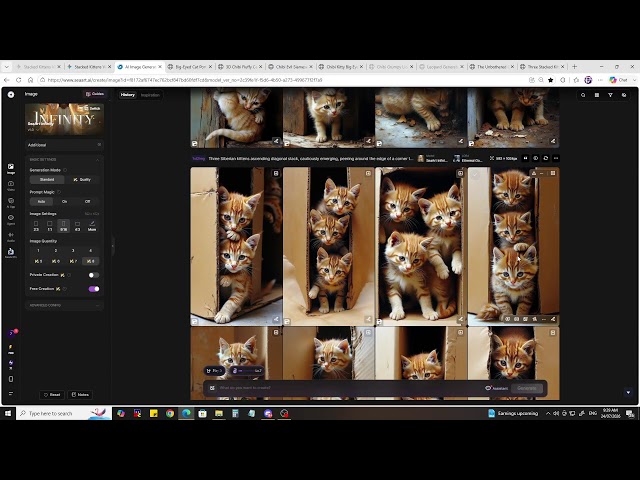Screen dimensions: 640x480
Task: Open the model version dropdown on Infinity card
Action: point(33,130)
